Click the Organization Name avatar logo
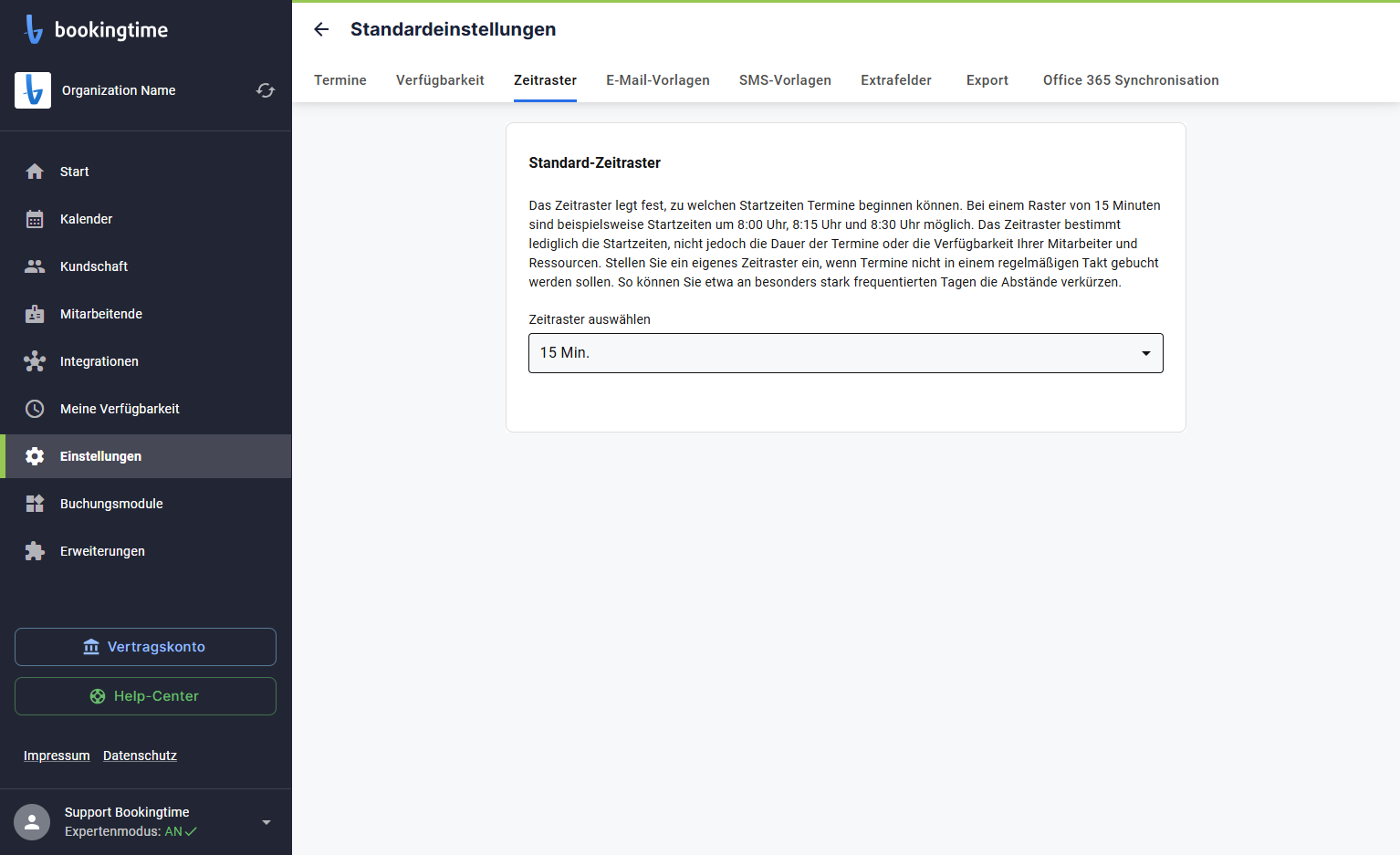Screen dimensions: 1400x855 pos(33,90)
